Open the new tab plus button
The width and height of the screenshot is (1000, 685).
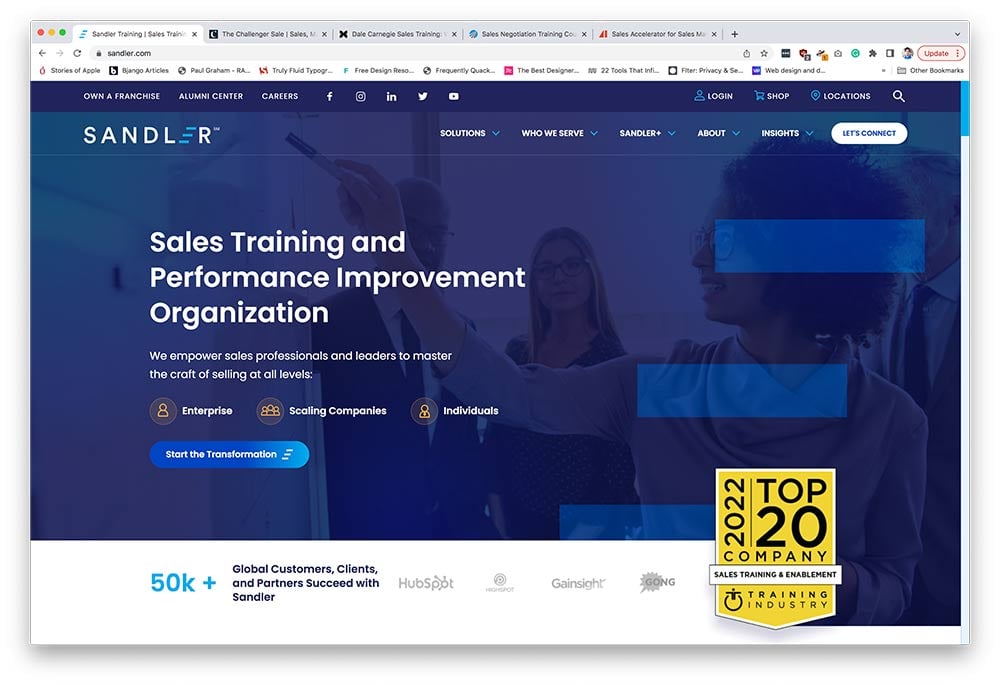[x=735, y=34]
